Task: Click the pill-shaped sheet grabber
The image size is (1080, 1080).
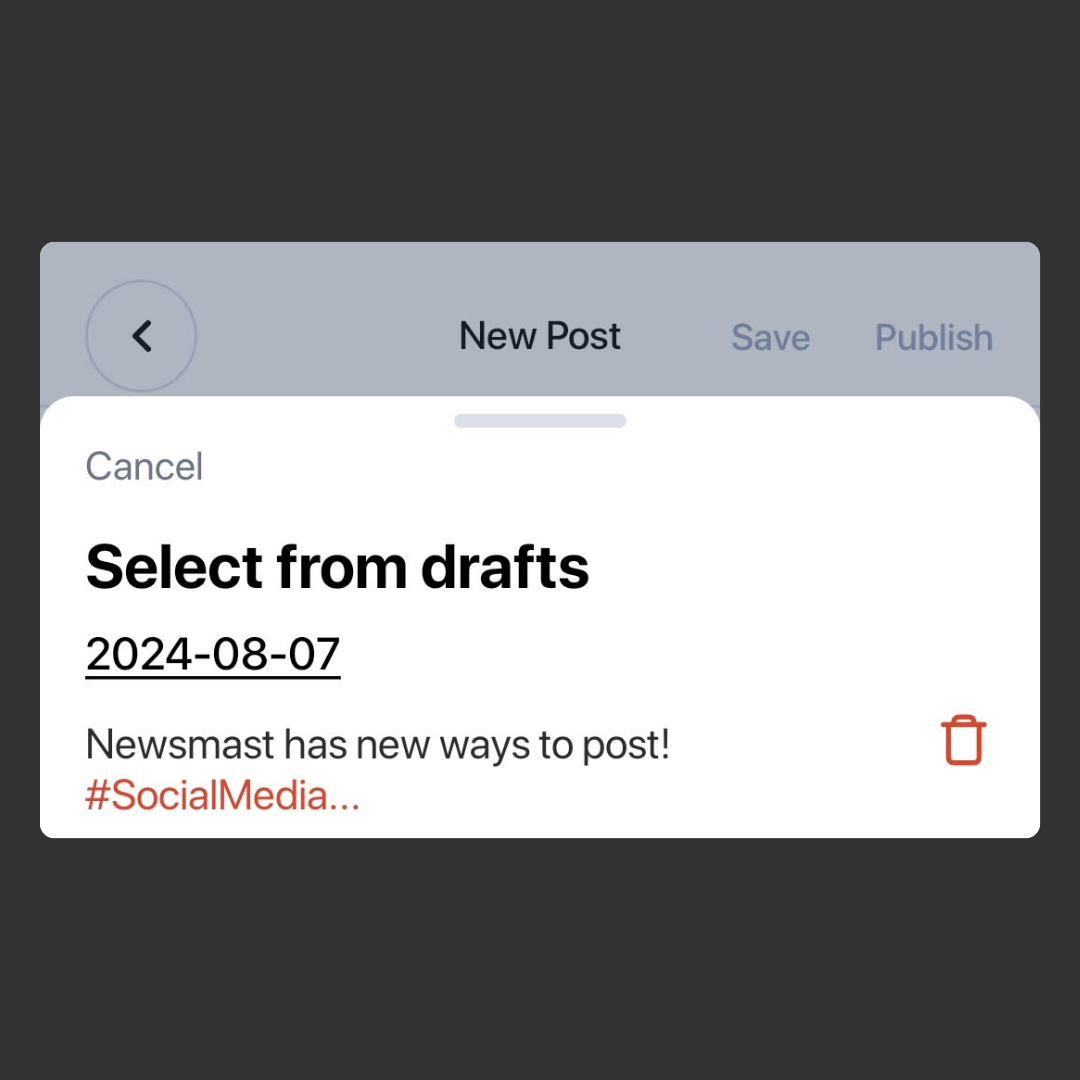Action: (x=540, y=421)
